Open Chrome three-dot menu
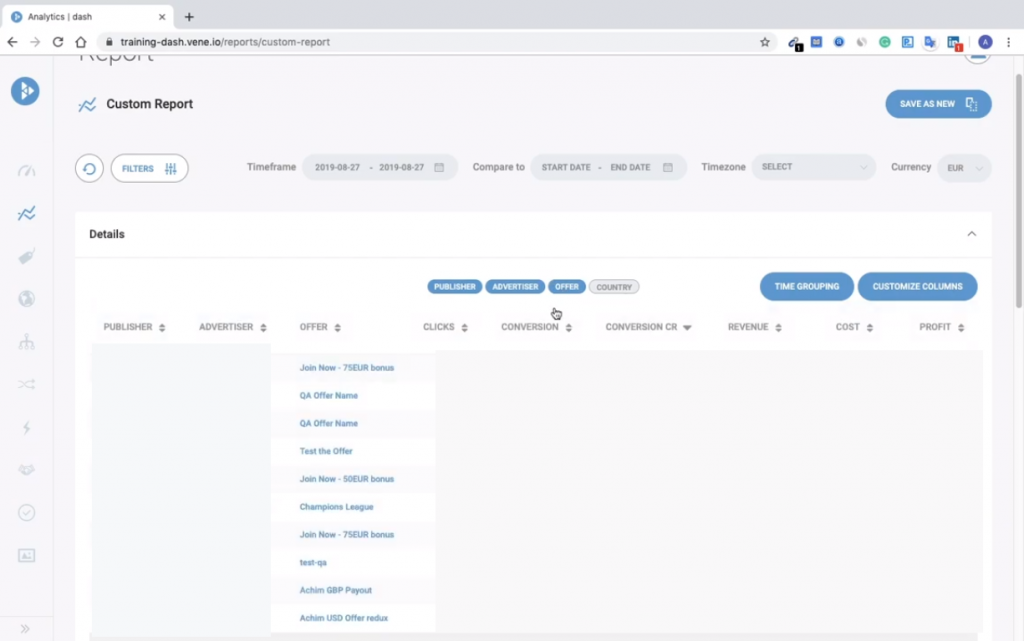 click(1008, 42)
